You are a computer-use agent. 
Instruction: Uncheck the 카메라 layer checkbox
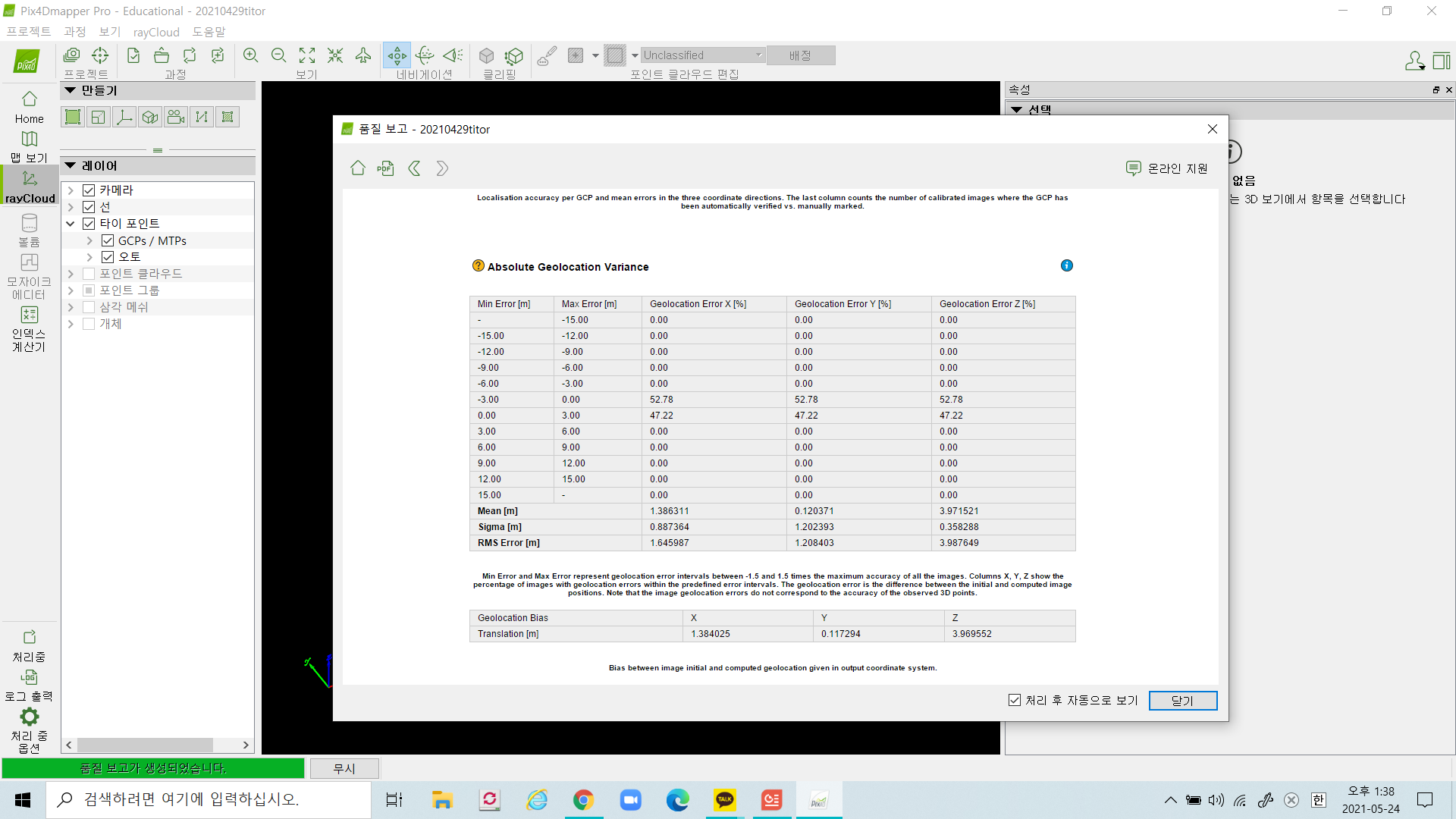pyautogui.click(x=89, y=190)
